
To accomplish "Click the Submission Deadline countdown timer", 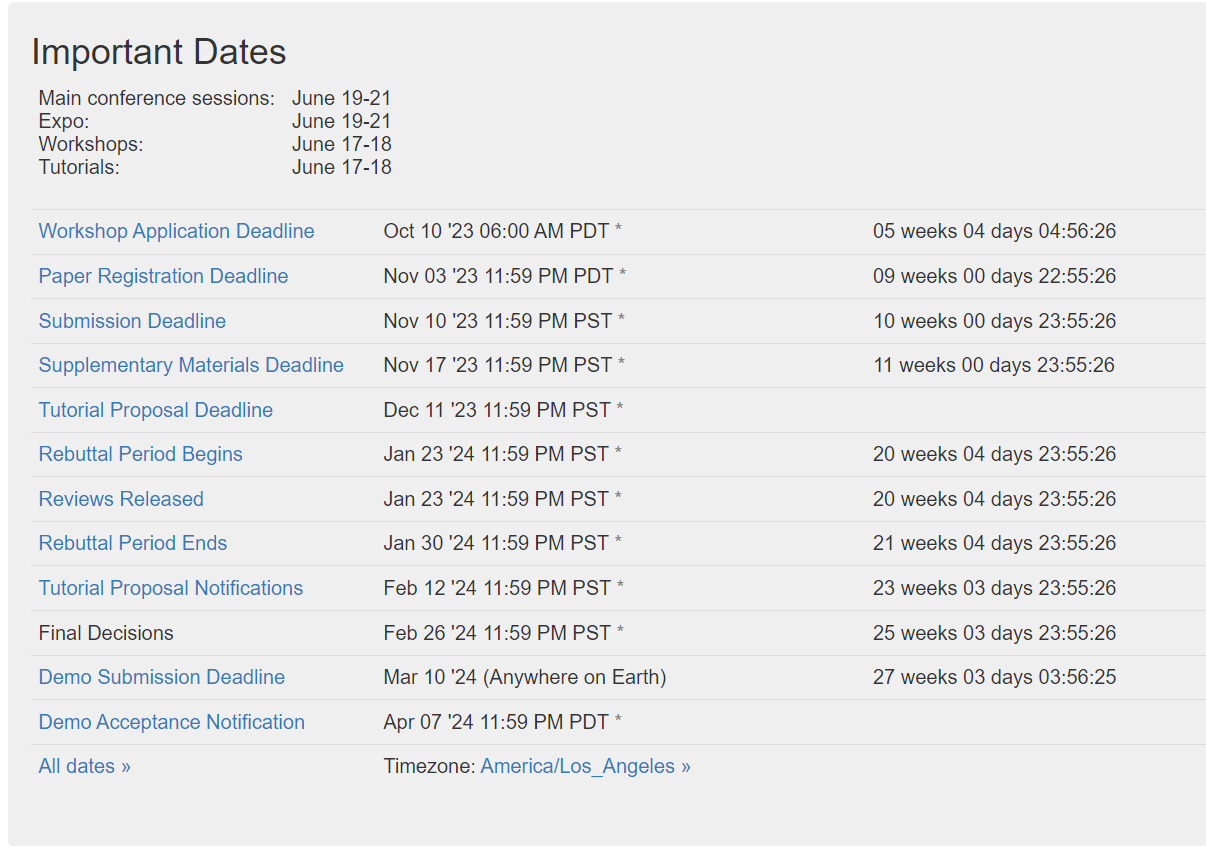I will click(994, 321).
